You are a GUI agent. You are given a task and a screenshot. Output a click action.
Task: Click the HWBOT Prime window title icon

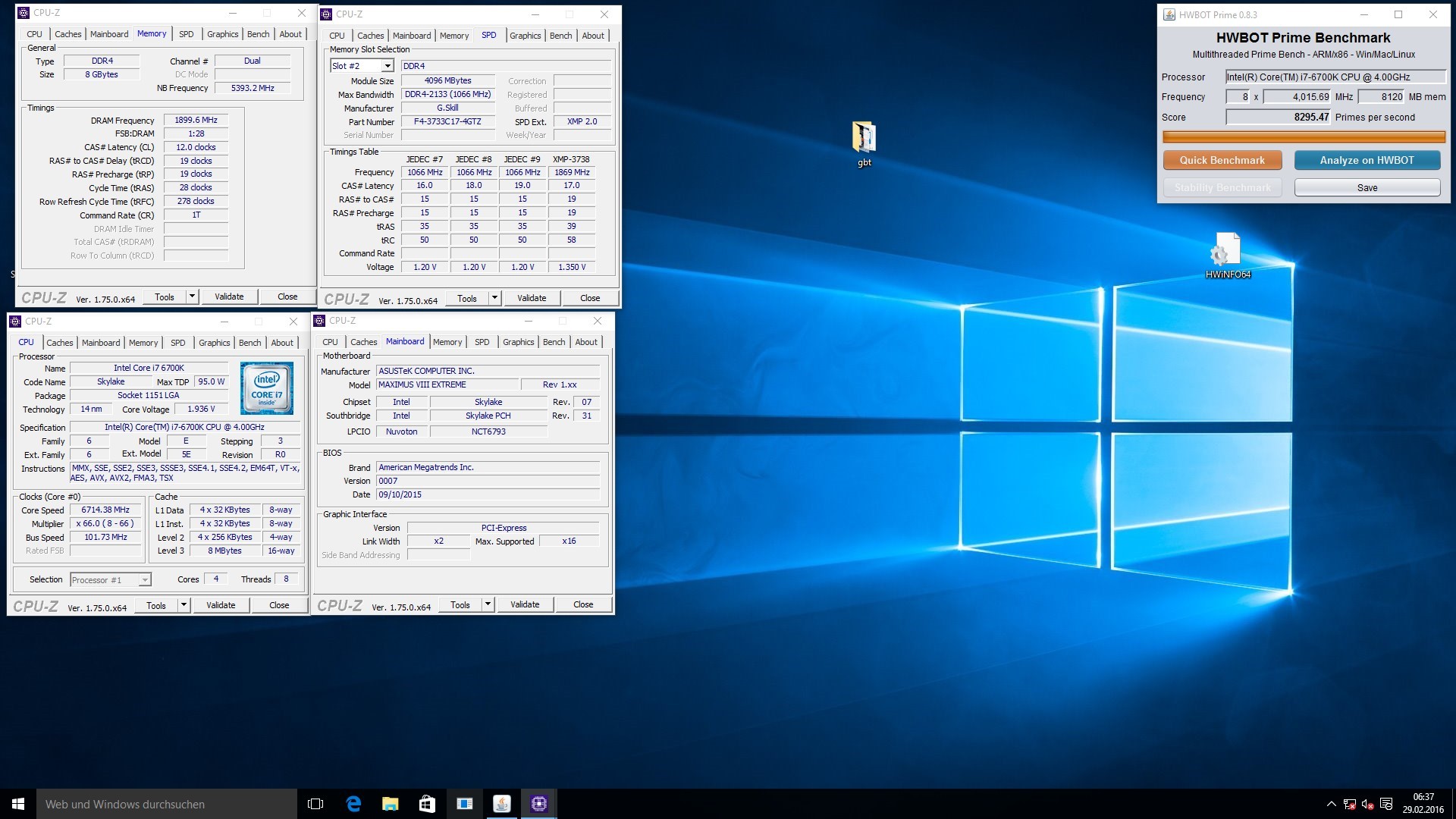coord(1169,14)
